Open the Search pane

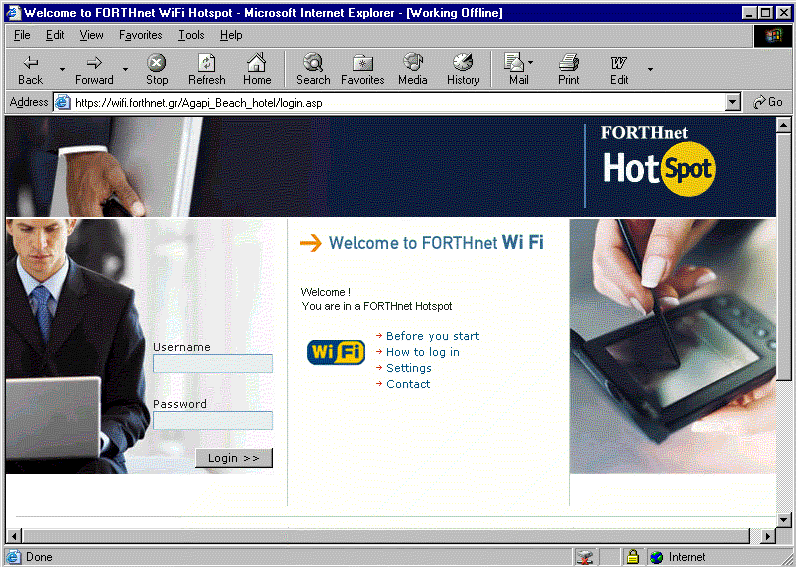pyautogui.click(x=313, y=70)
